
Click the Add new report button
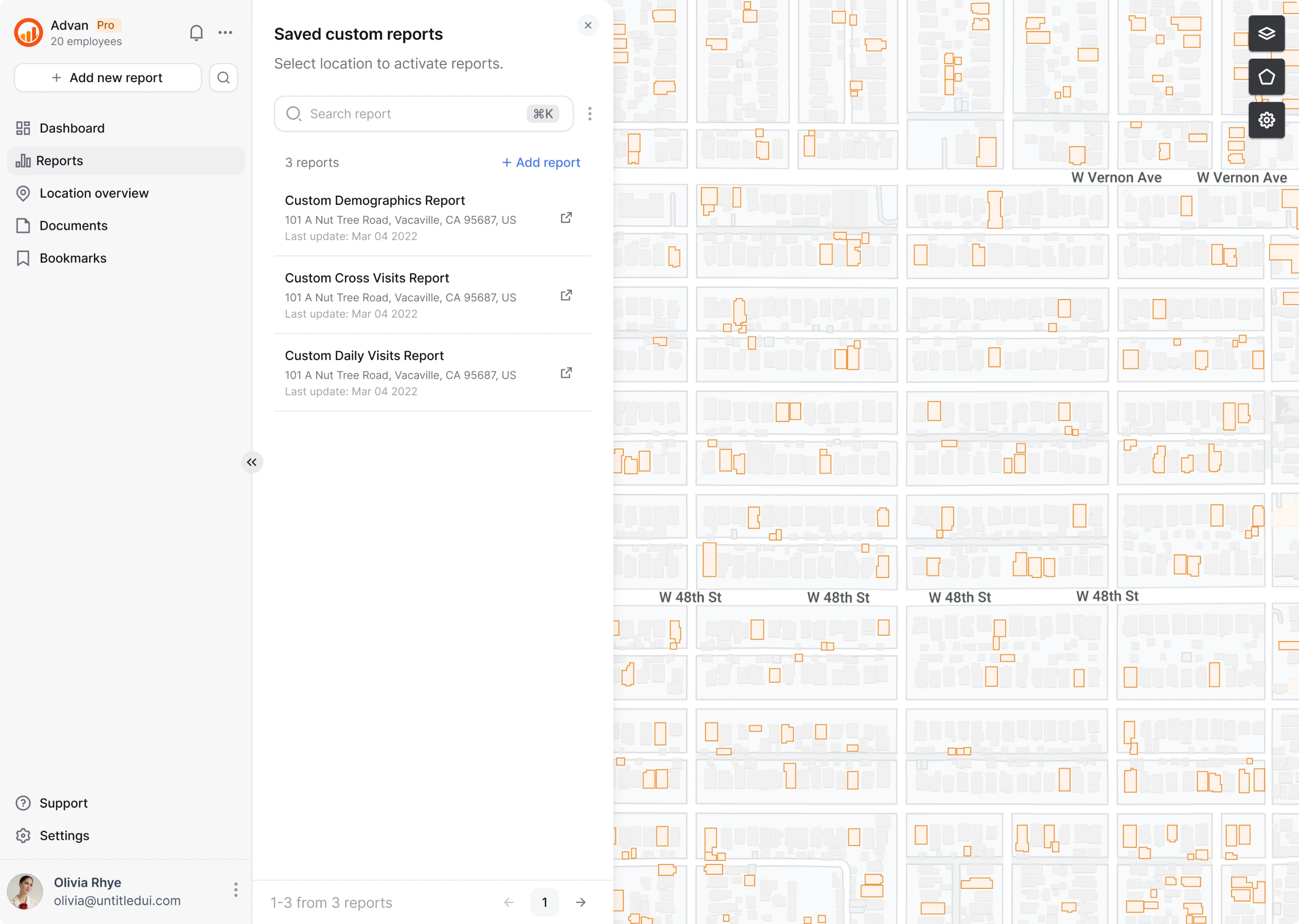108,78
